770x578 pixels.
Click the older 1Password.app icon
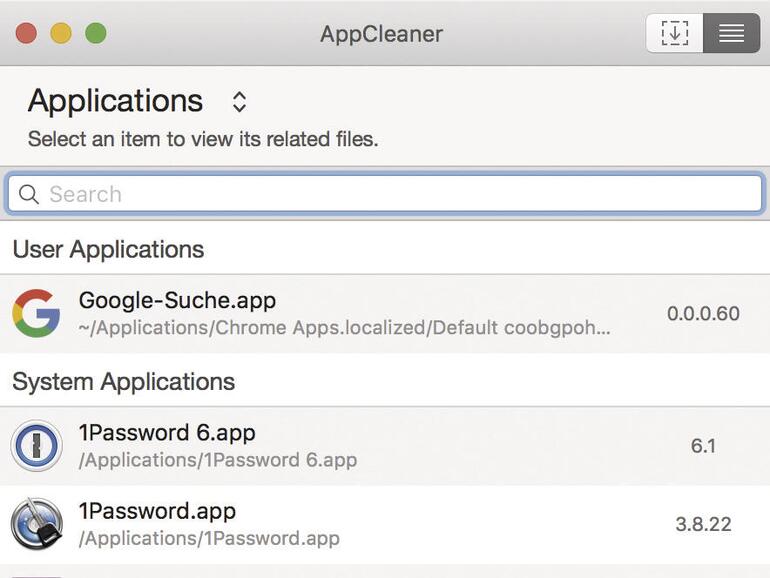[36, 524]
